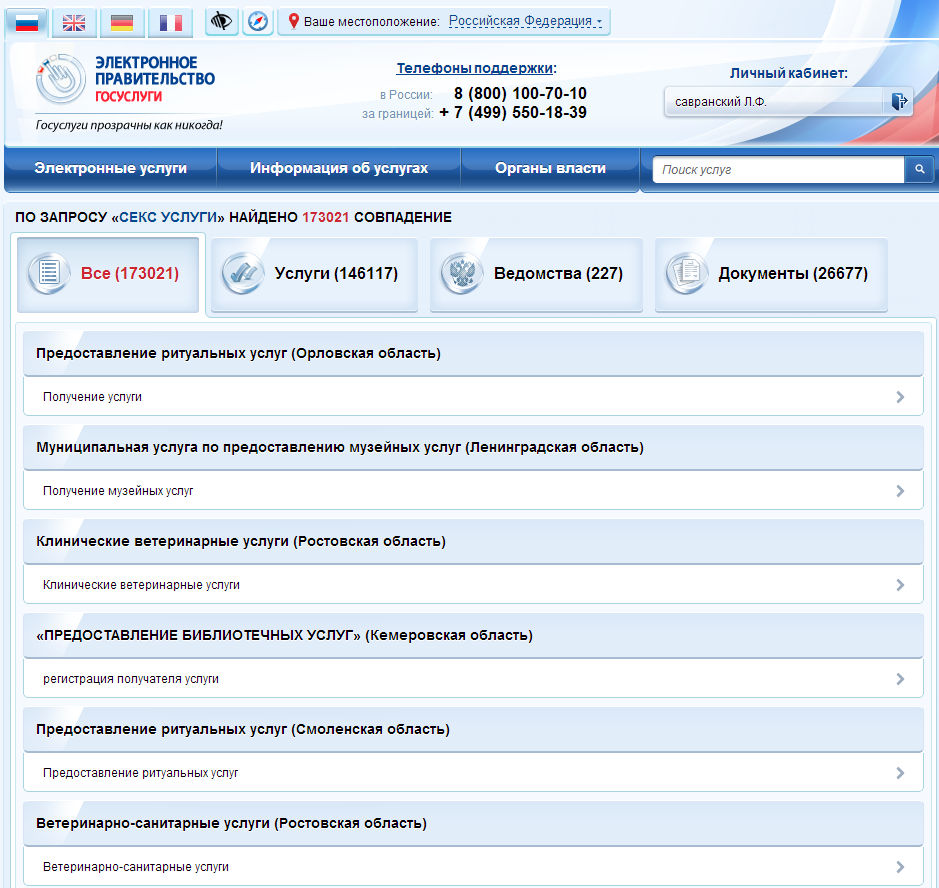The width and height of the screenshot is (939, 888).
Task: Open the Телефоны поддержки link
Action: pos(476,68)
